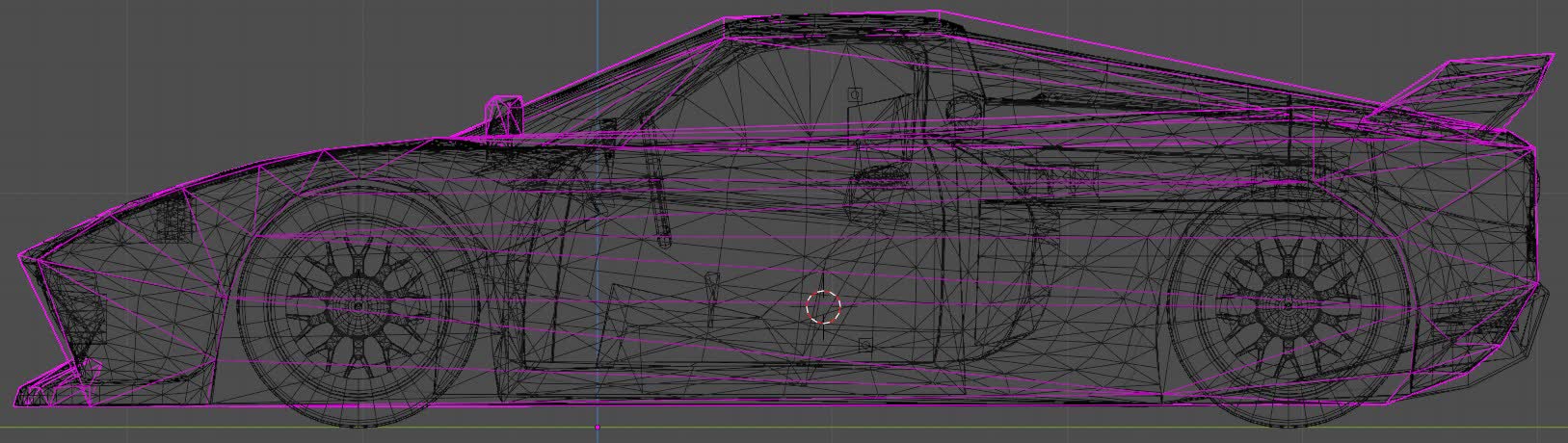Select the roof-mounted side mirror mesh
Image resolution: width=1568 pixels, height=443 pixels.
point(503,116)
